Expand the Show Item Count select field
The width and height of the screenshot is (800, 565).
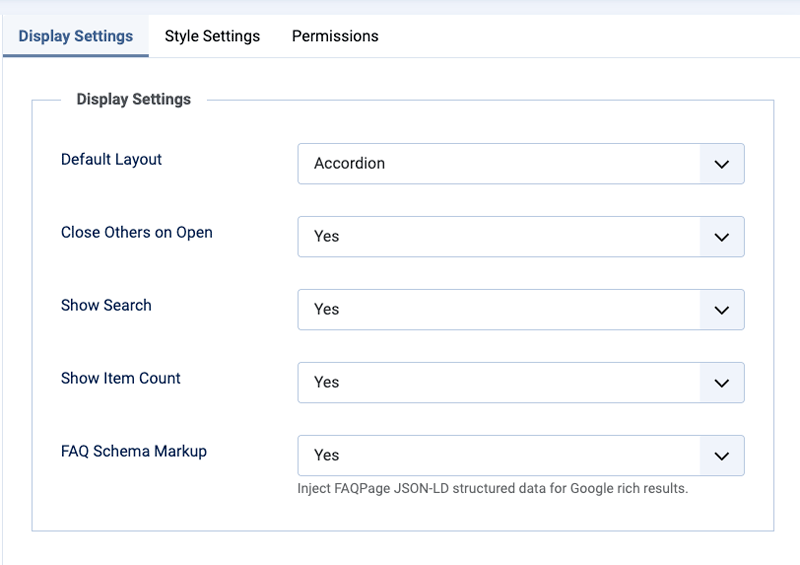click(498, 383)
